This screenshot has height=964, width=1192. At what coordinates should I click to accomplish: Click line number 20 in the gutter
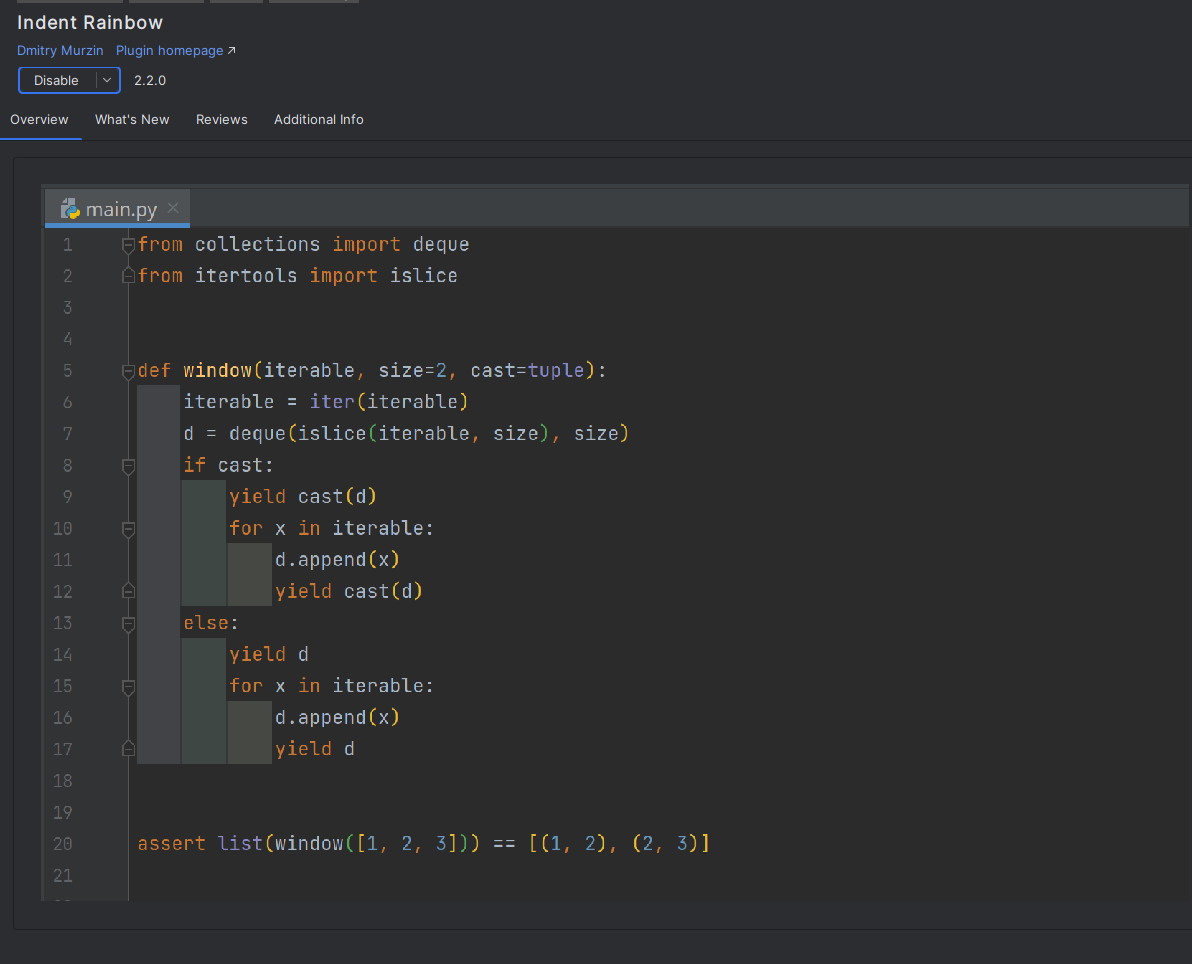63,844
